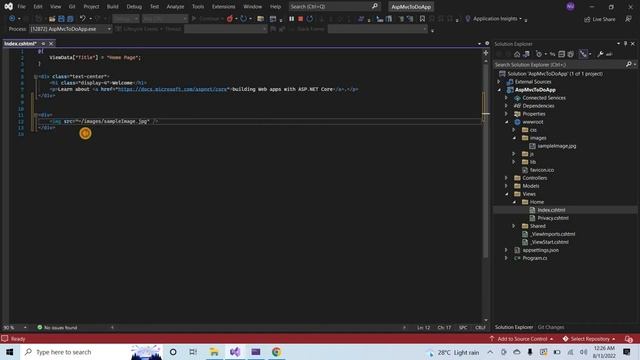Switch to Solution Explorer bottom tab
This screenshot has width=640, height=360.
[513, 327]
